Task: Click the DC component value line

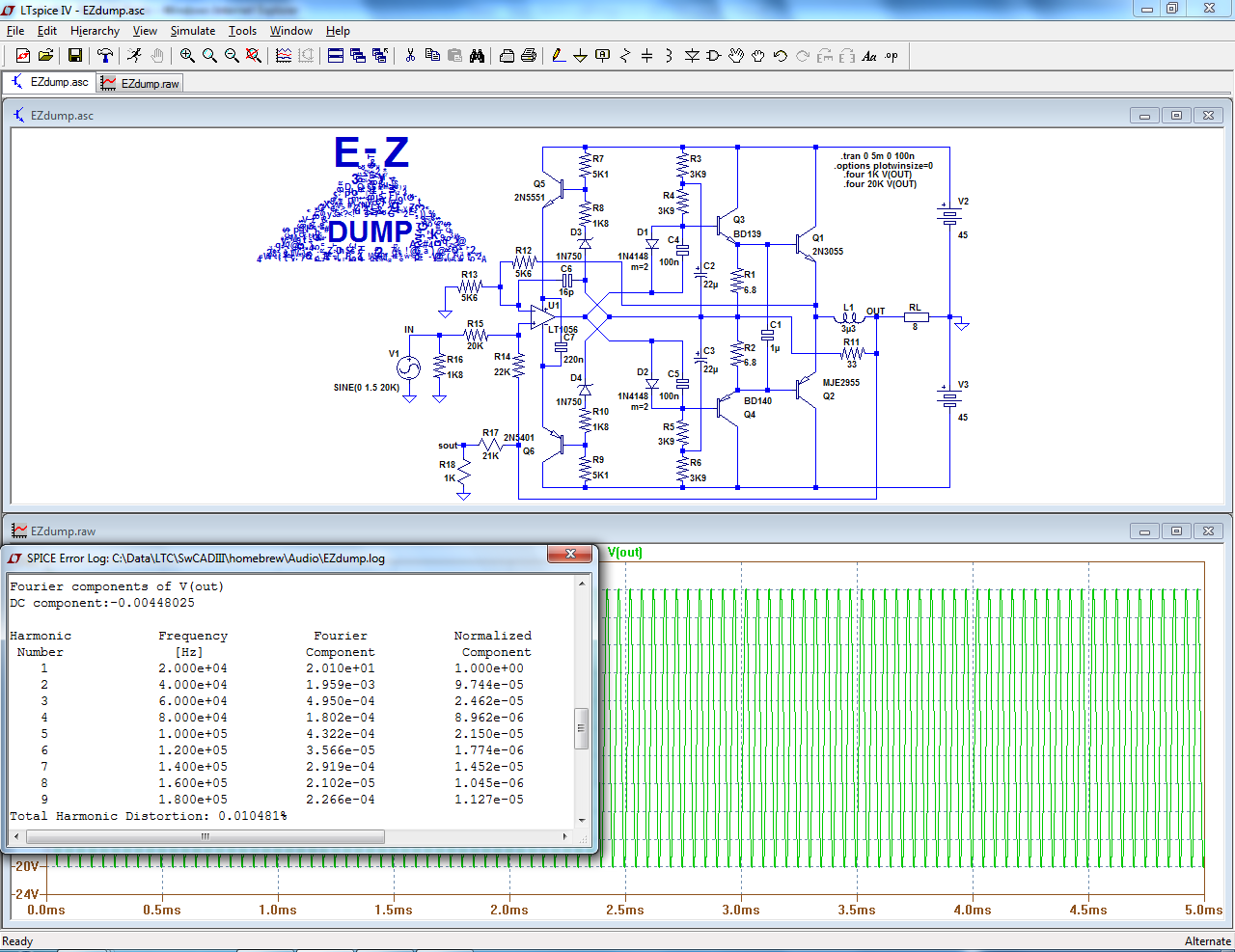Action: [x=102, y=603]
